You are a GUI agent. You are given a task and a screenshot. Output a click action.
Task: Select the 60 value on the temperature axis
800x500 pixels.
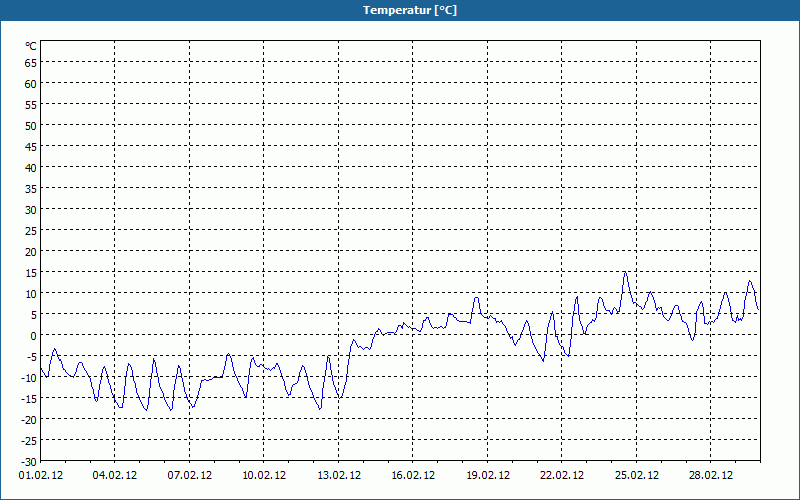click(x=31, y=84)
